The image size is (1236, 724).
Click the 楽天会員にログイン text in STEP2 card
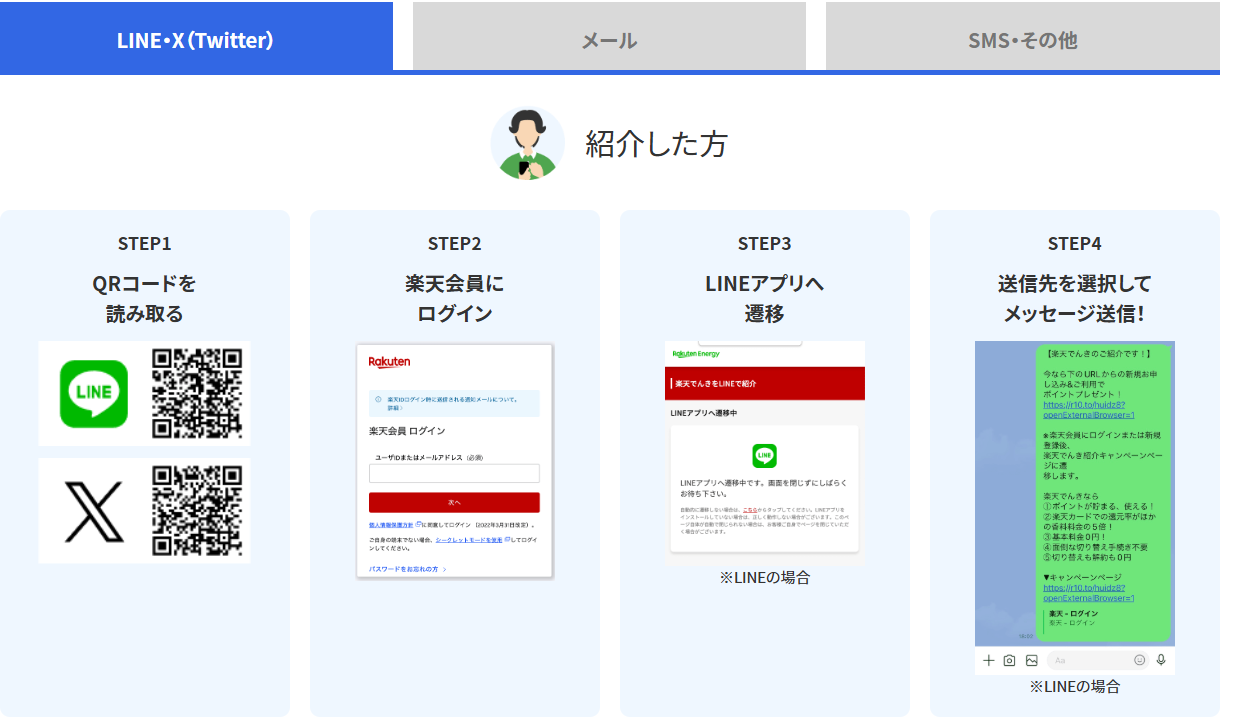(x=455, y=298)
